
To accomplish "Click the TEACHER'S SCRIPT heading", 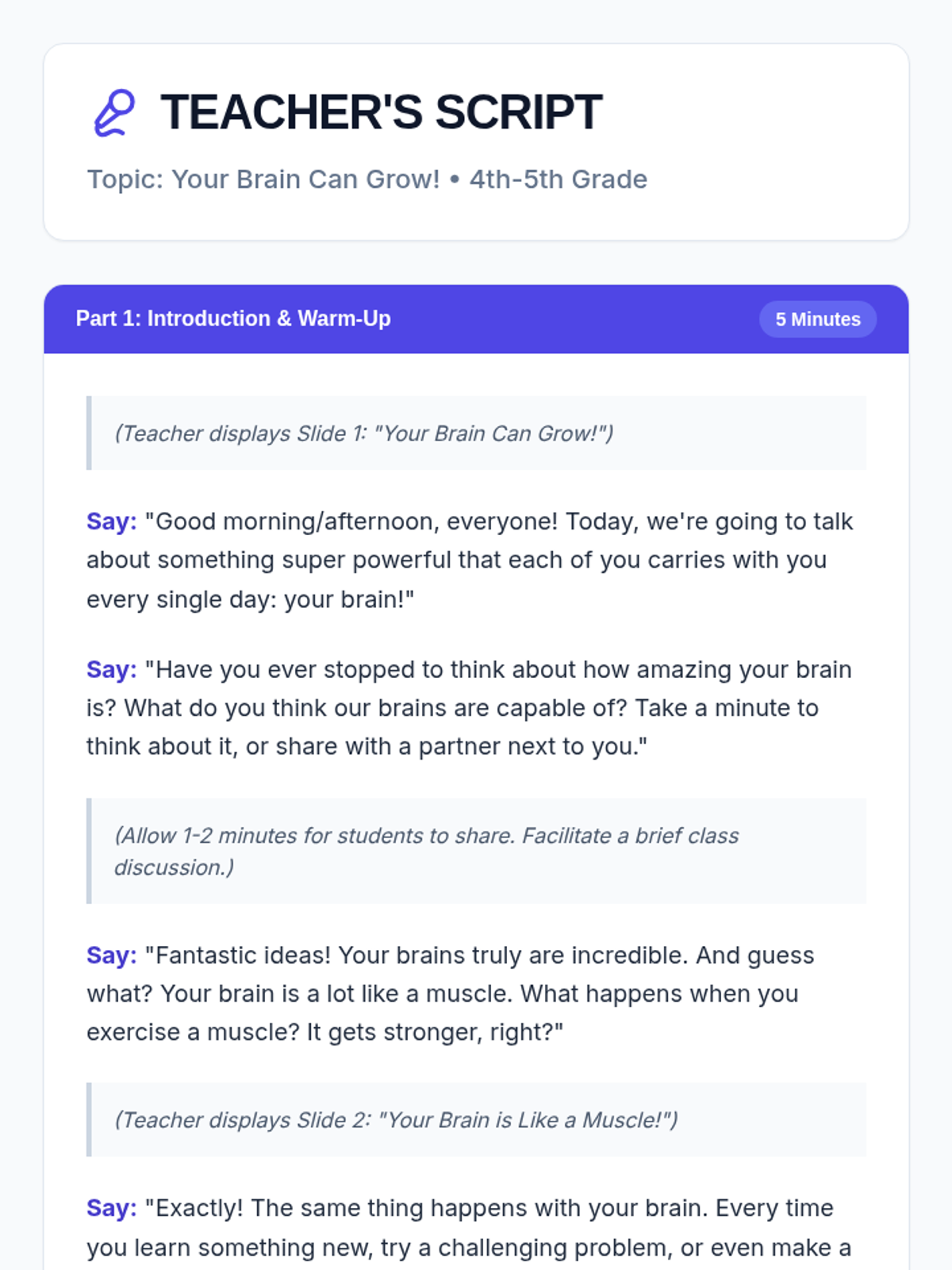I will tap(381, 112).
